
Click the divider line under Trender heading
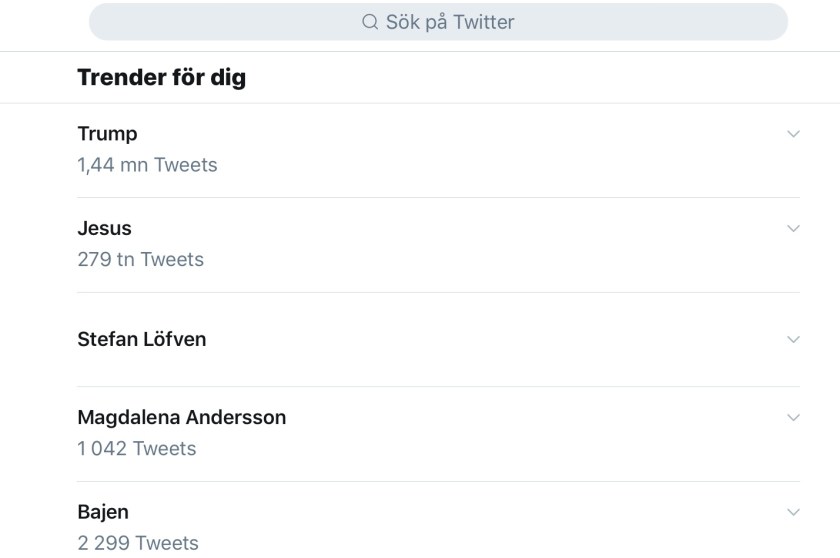coord(420,103)
